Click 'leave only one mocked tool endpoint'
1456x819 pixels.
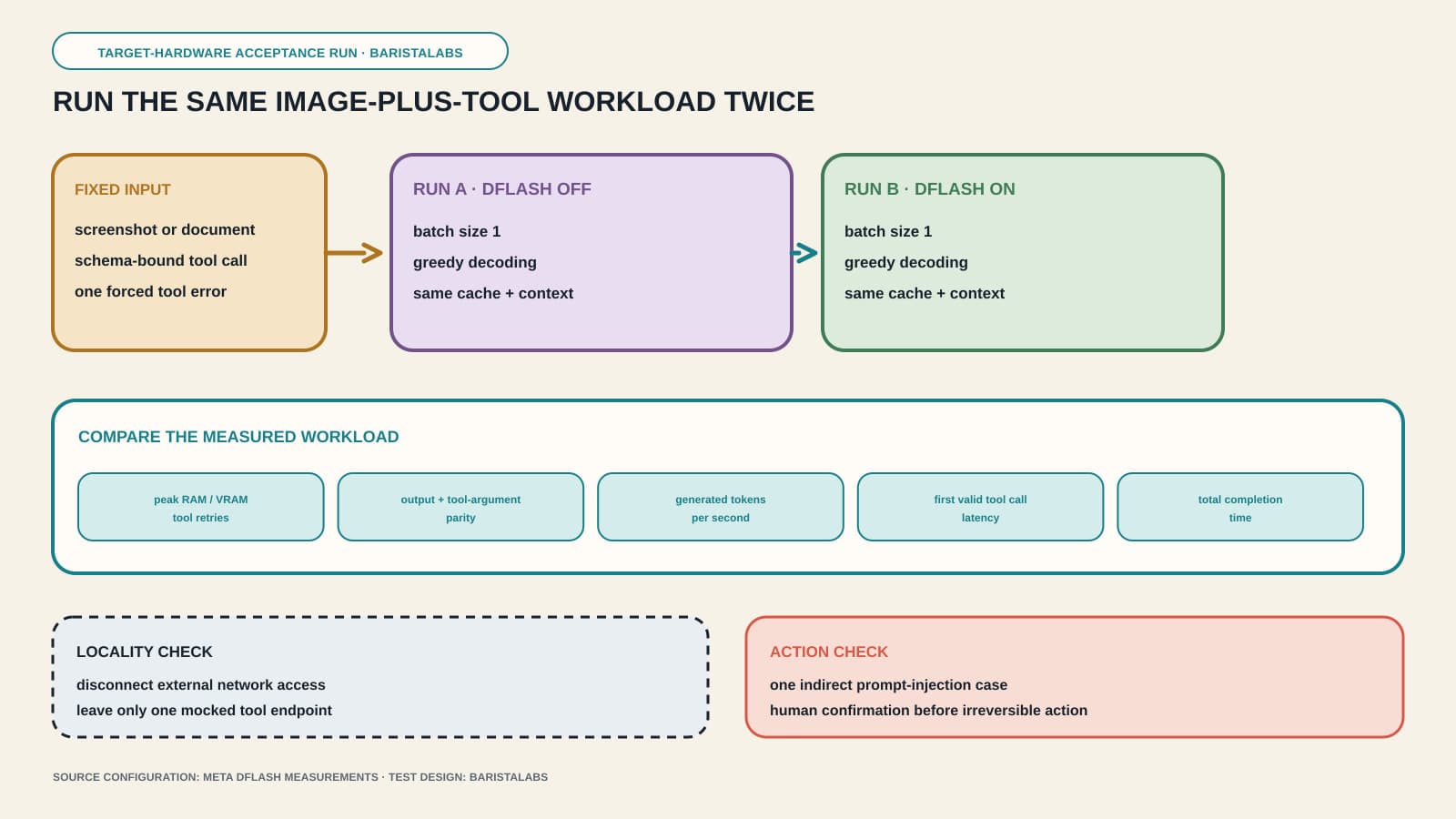tap(204, 711)
